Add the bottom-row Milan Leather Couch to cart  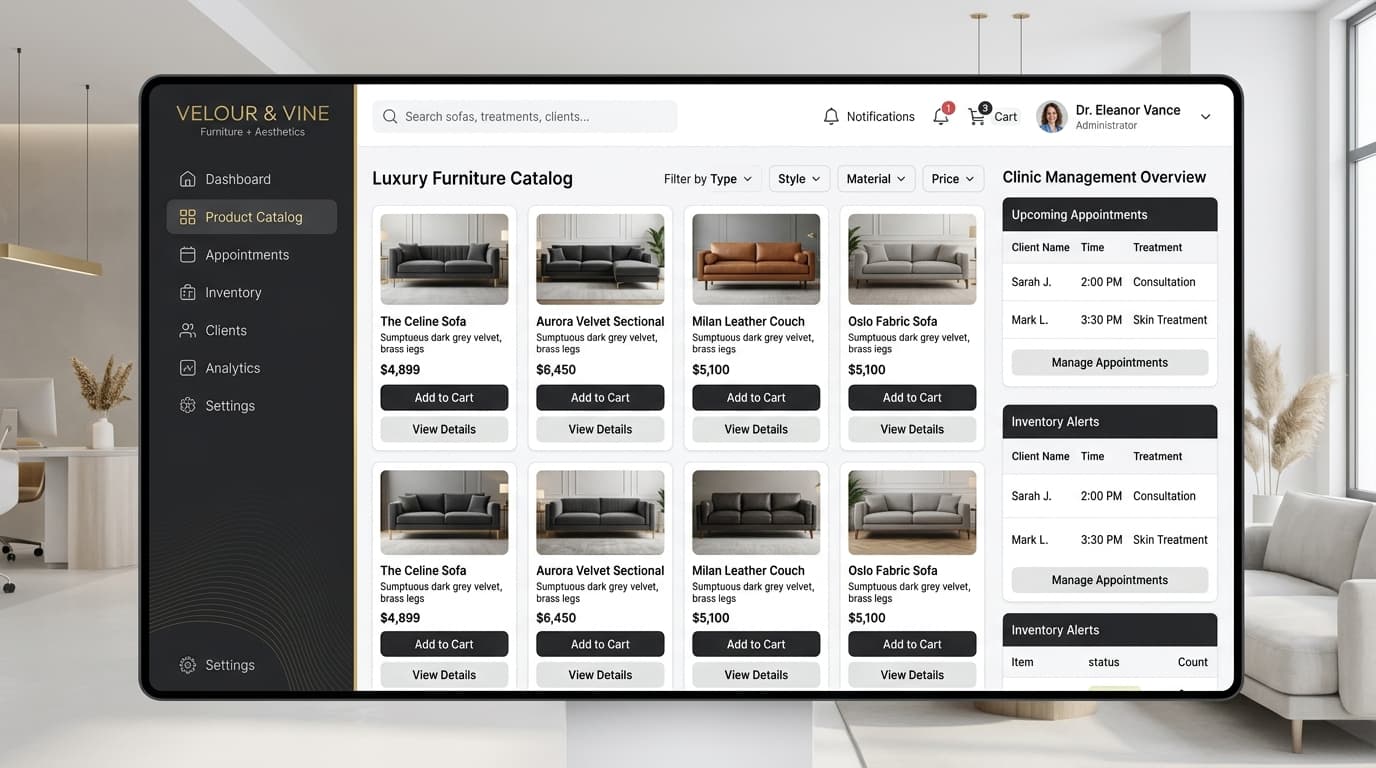756,644
